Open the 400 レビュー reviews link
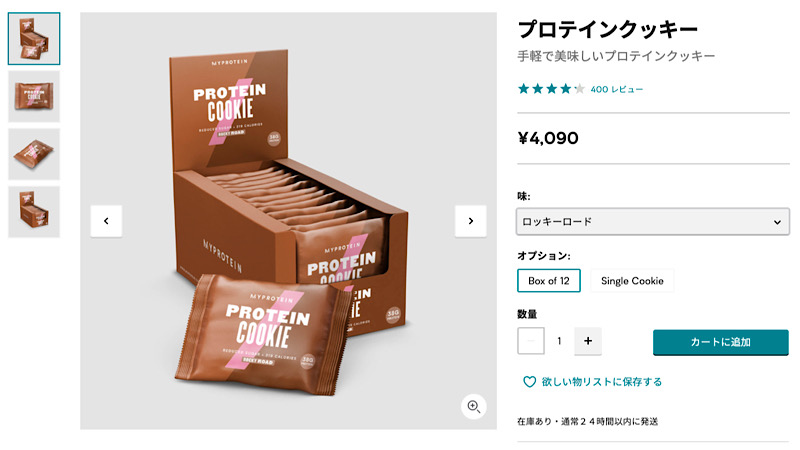 click(617, 90)
